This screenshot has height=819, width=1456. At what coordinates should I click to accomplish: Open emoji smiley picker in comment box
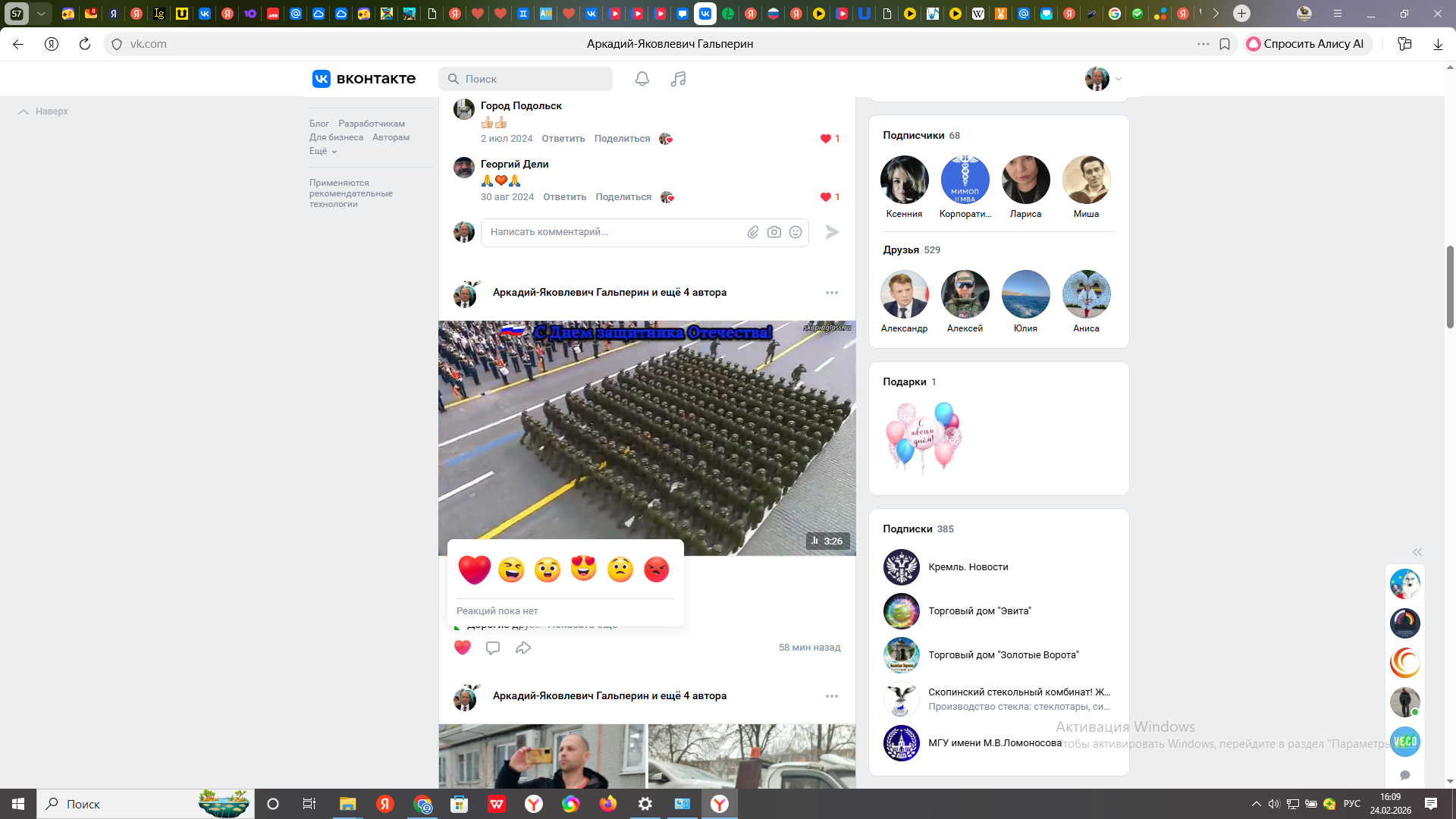(x=795, y=232)
